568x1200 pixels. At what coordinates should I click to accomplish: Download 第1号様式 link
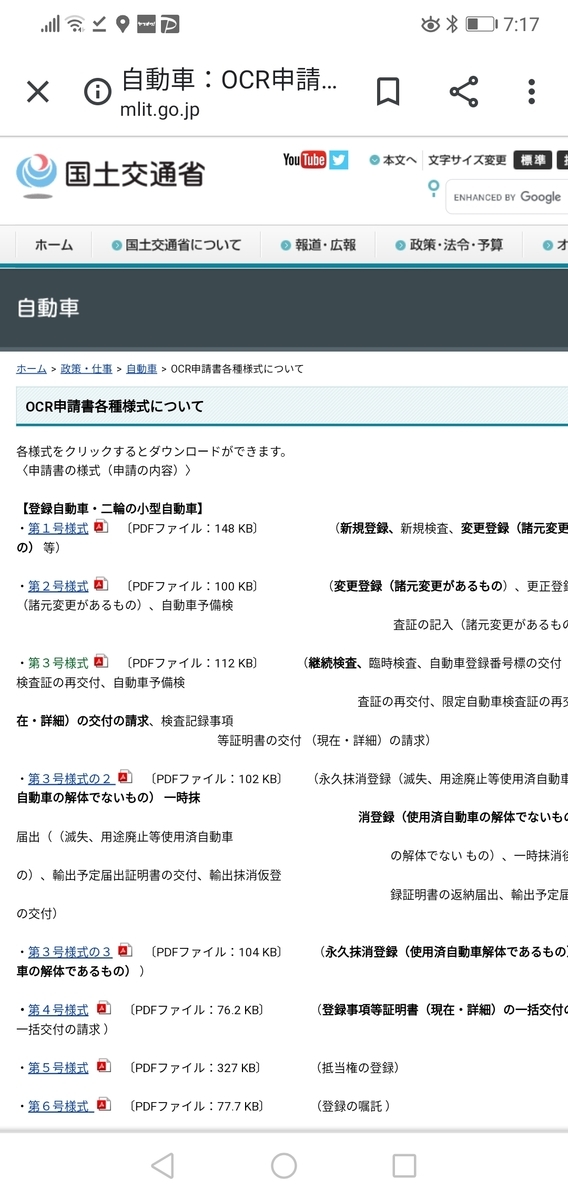click(x=58, y=528)
